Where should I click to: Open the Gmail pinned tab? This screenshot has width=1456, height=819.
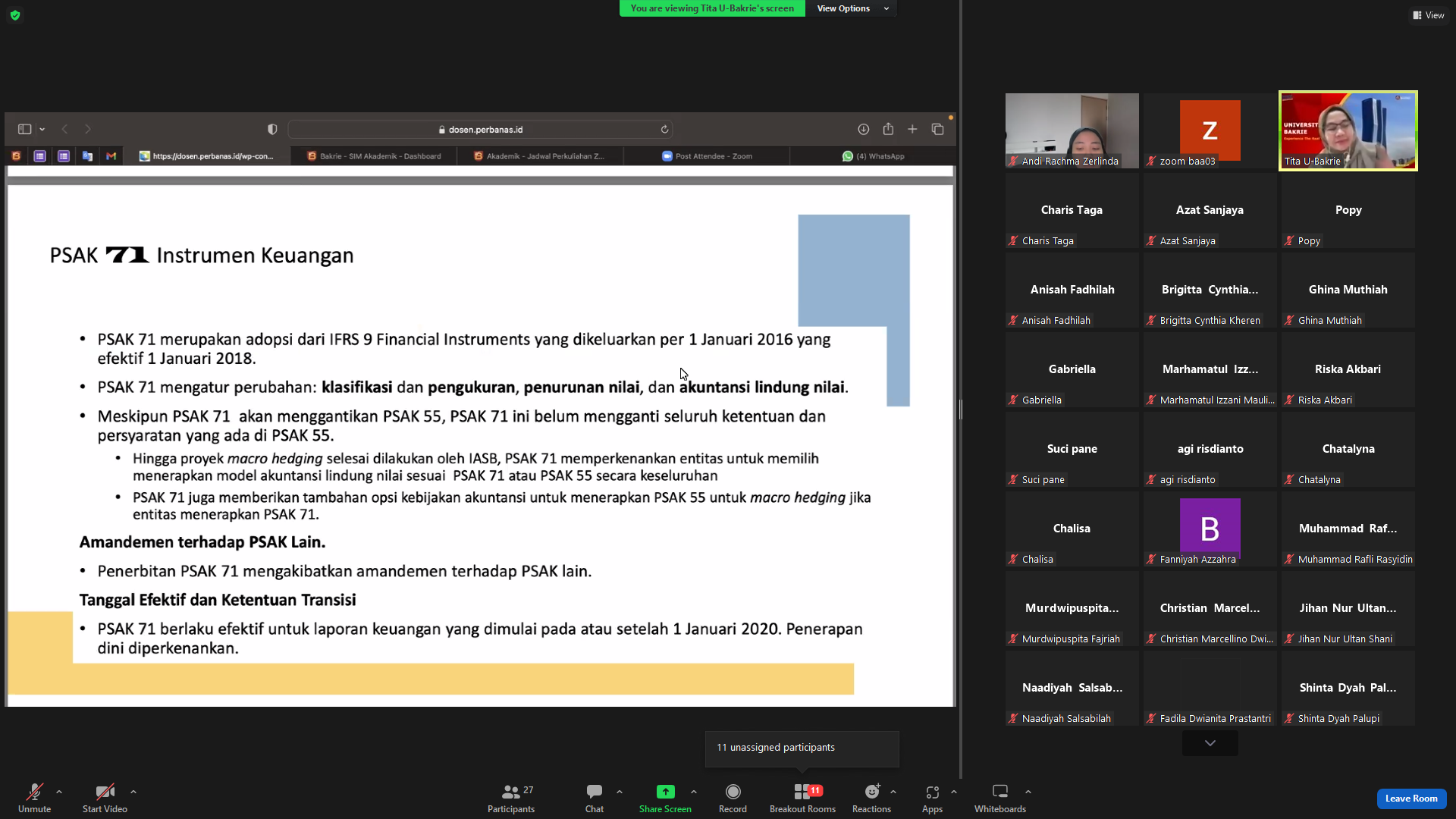coord(111,156)
